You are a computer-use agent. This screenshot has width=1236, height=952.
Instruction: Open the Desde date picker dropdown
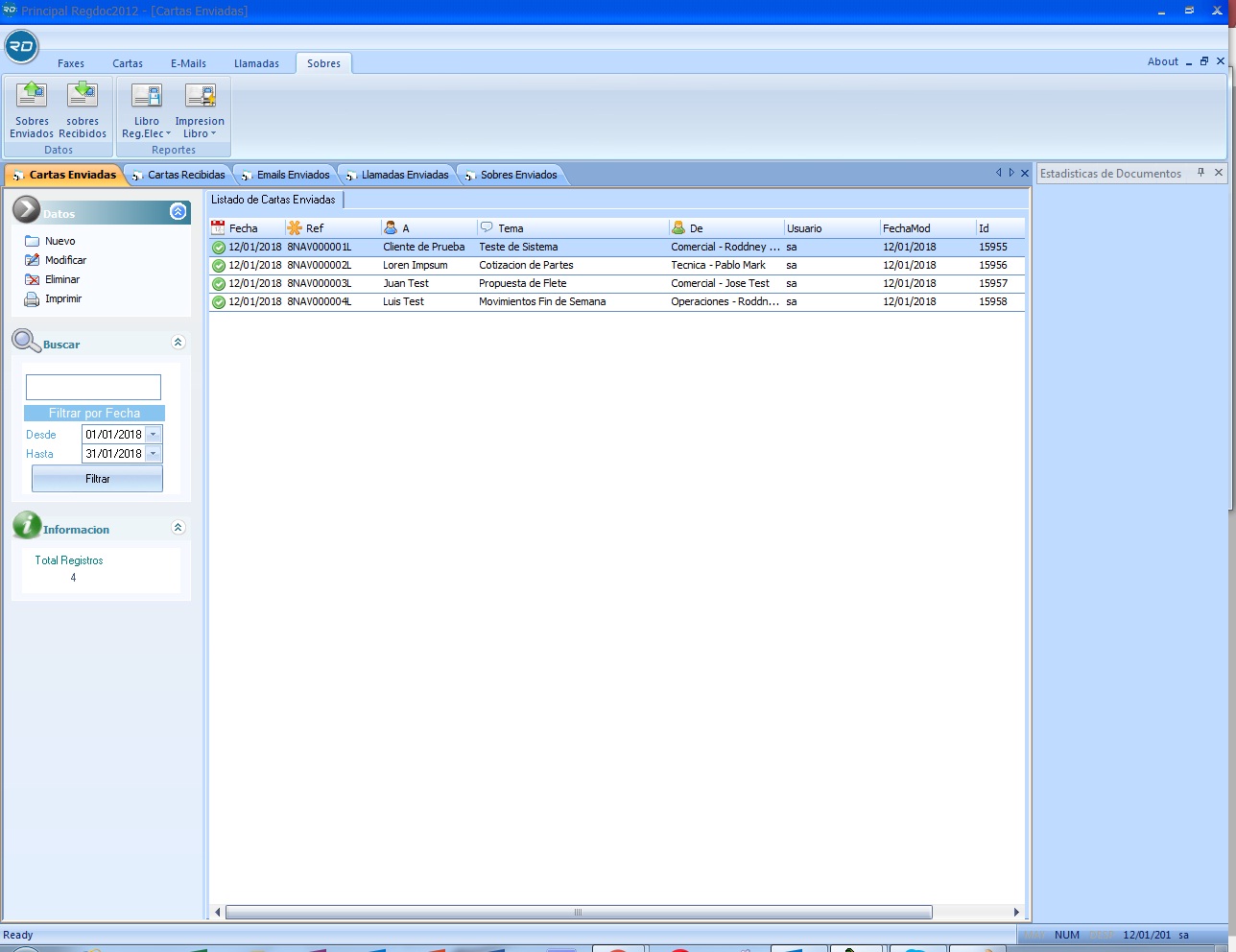click(153, 435)
